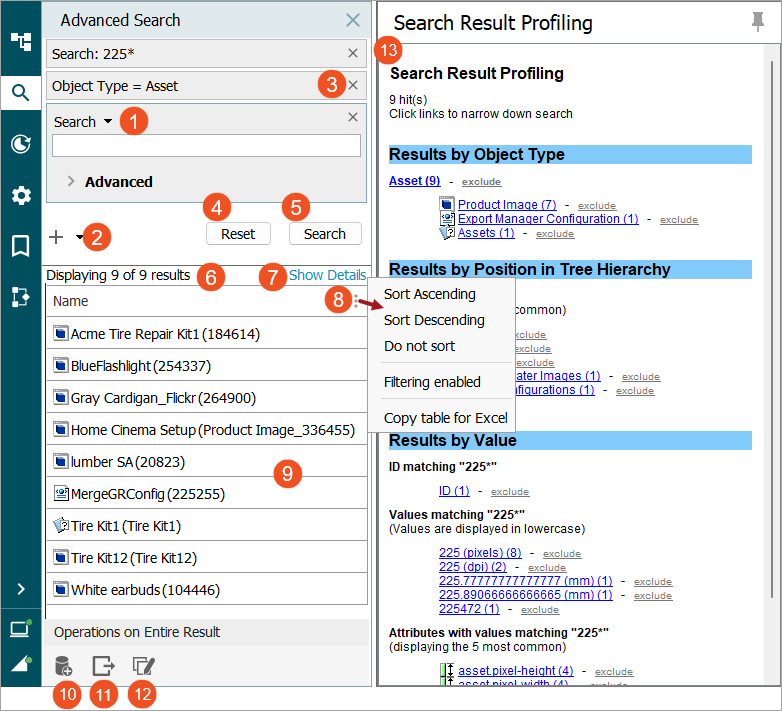Expand the sidebar with the chevron arrow

click(21, 589)
